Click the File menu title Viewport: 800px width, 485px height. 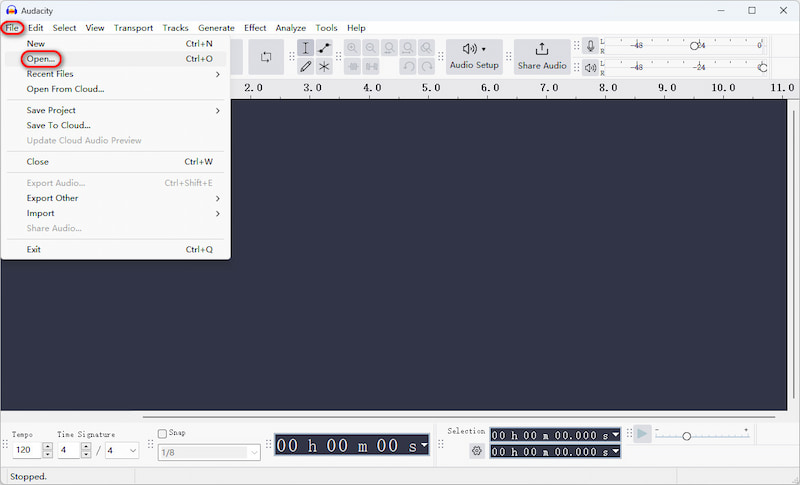pyautogui.click(x=12, y=28)
